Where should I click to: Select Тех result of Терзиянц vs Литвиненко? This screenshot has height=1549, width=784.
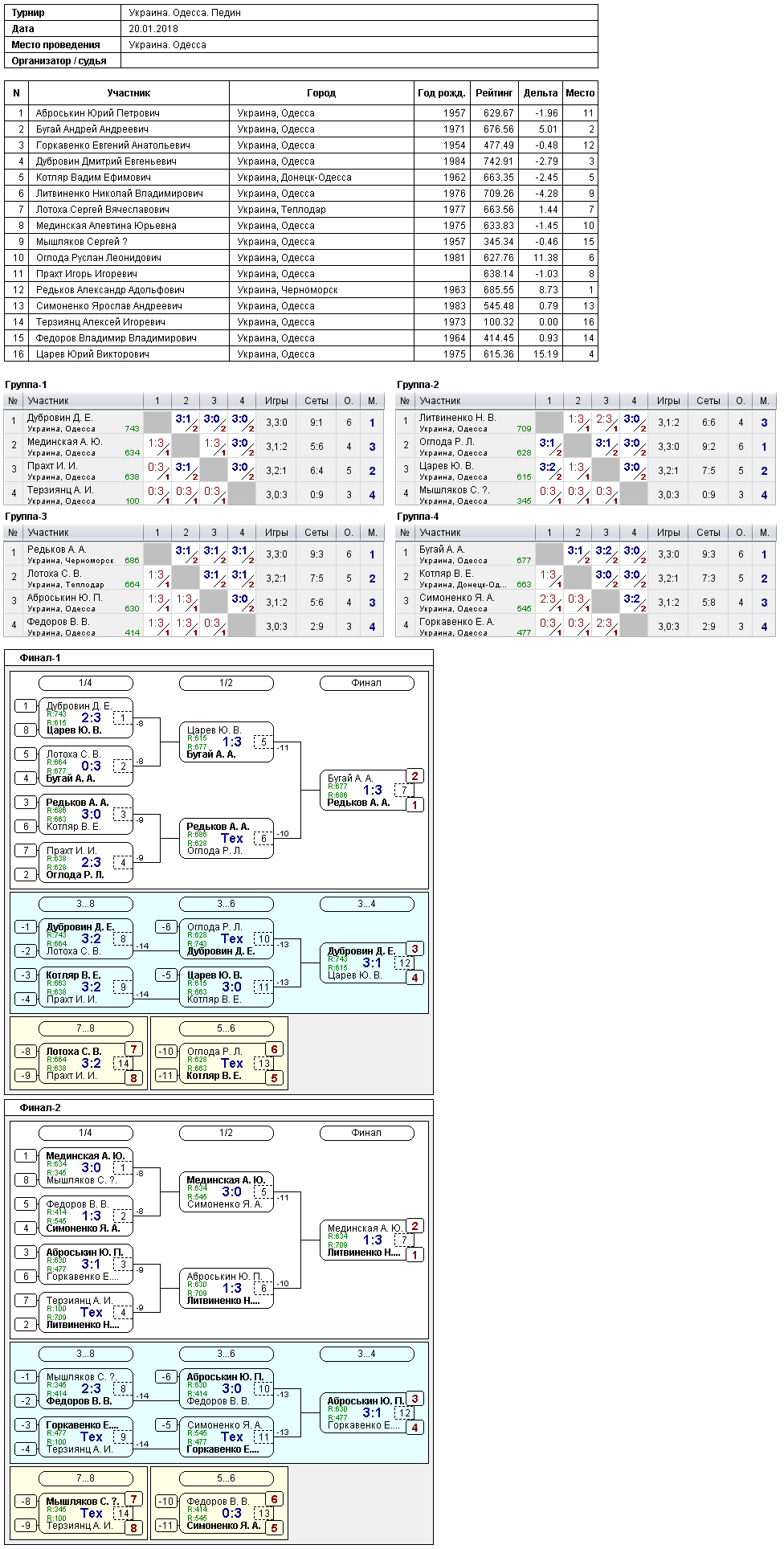[92, 1312]
